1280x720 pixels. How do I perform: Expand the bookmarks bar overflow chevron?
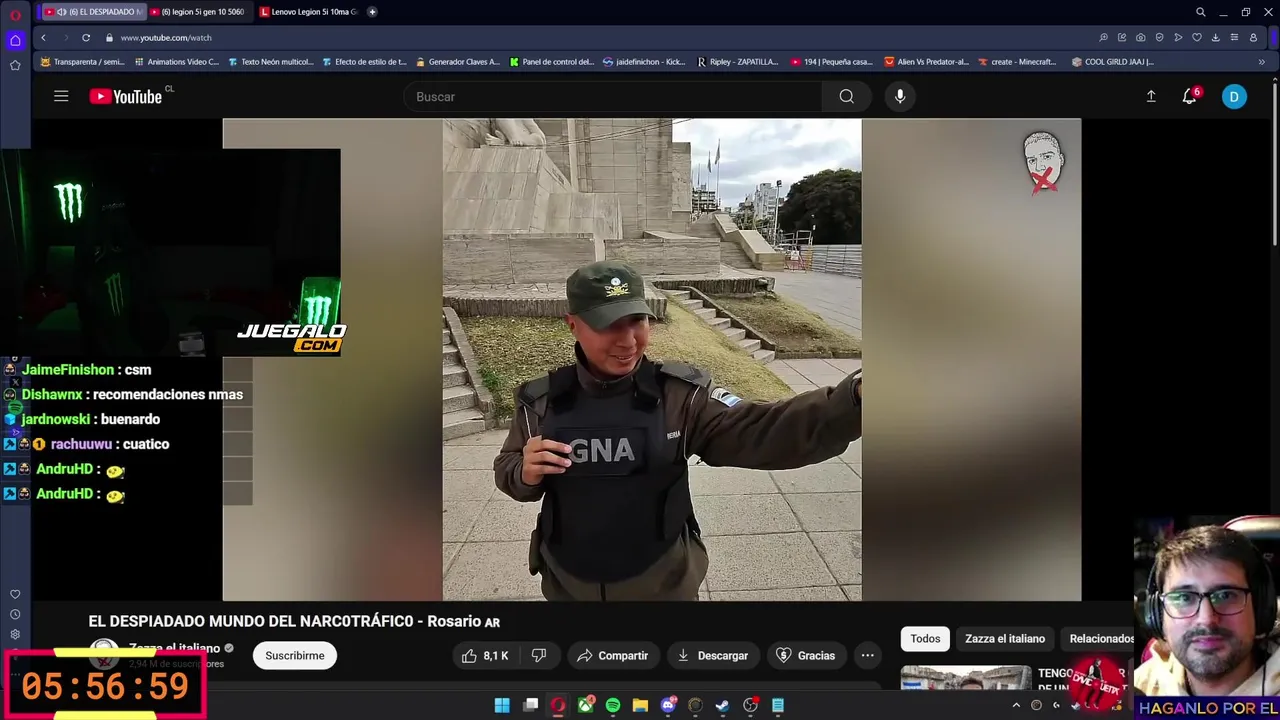pos(1261,62)
